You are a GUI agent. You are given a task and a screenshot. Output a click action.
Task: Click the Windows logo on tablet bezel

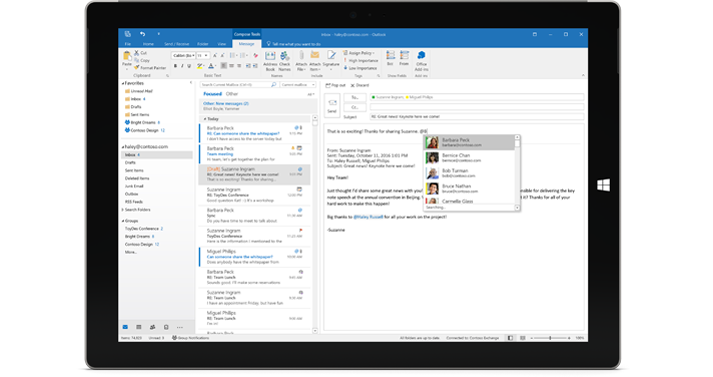click(603, 185)
